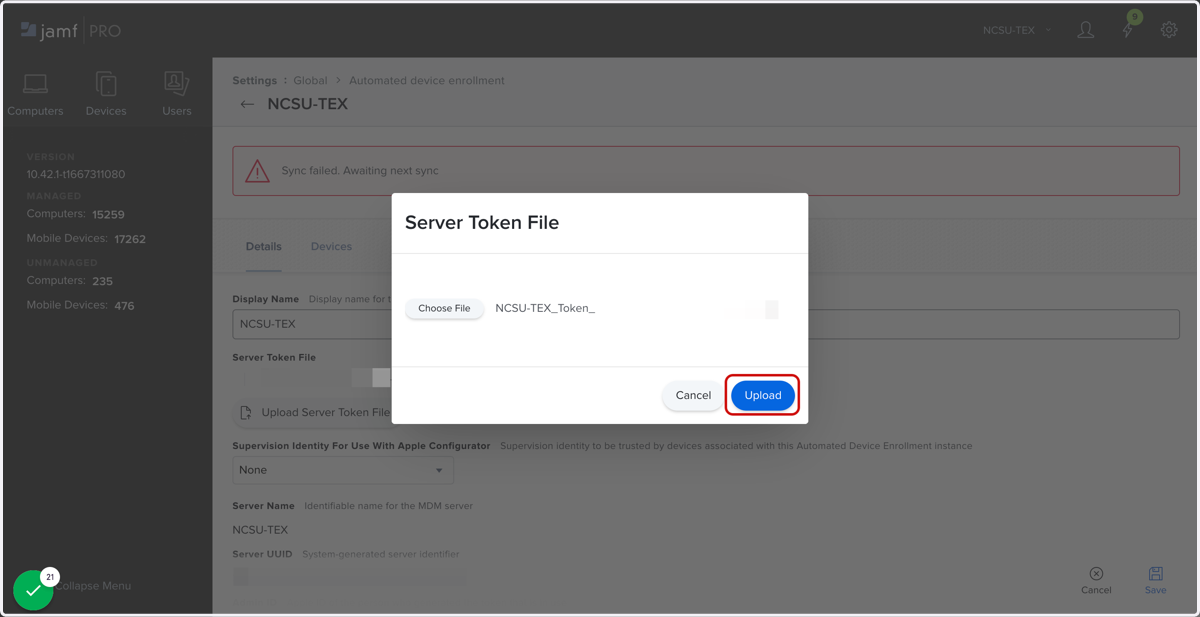Click green checkmark badge icon

pos(33,590)
